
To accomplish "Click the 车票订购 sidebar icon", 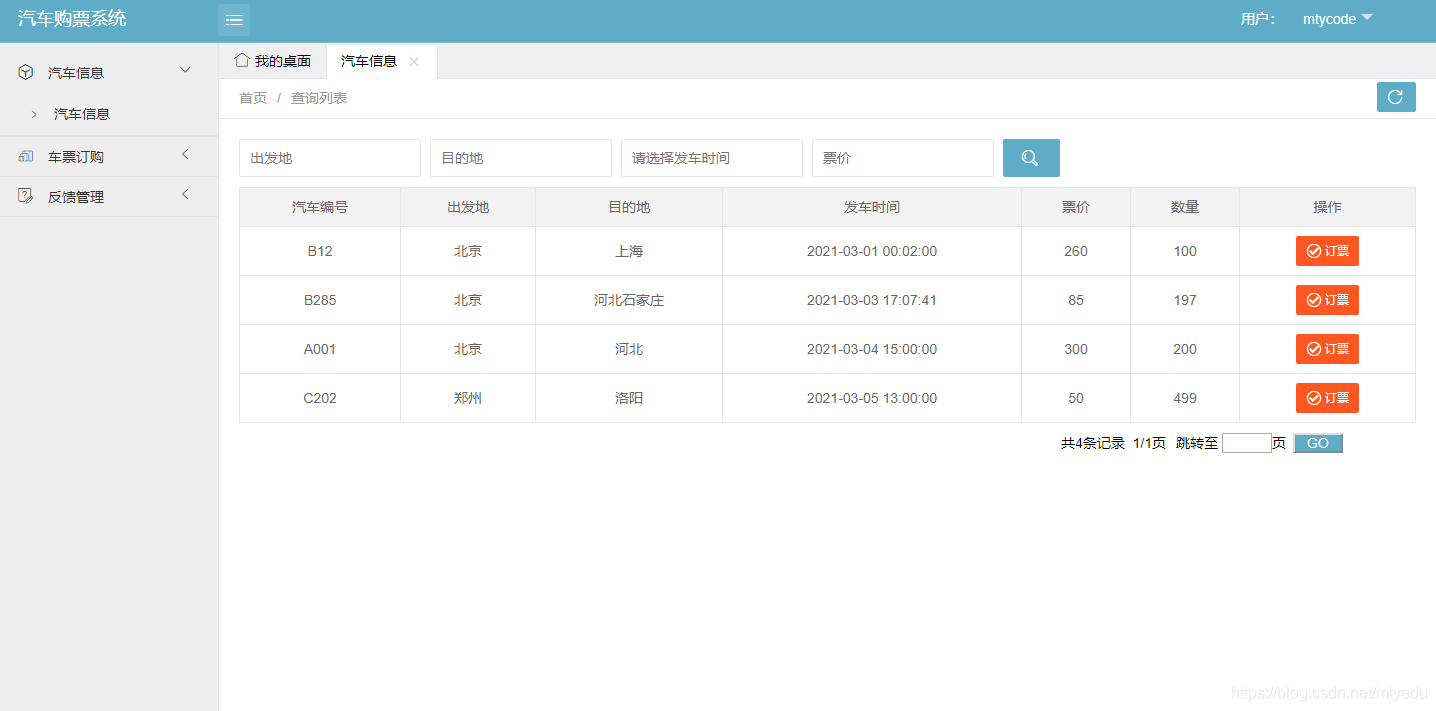I will (26, 156).
